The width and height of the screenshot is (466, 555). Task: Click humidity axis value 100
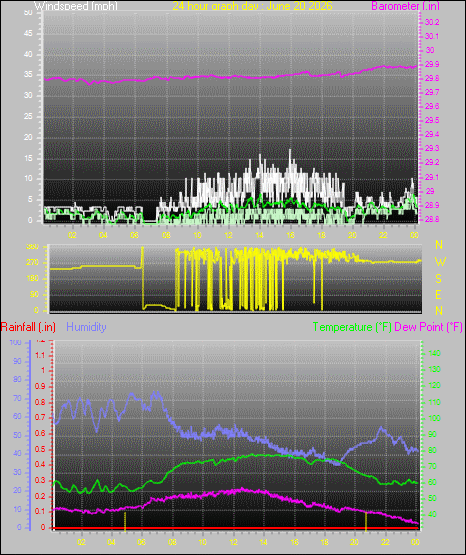tap(16, 343)
